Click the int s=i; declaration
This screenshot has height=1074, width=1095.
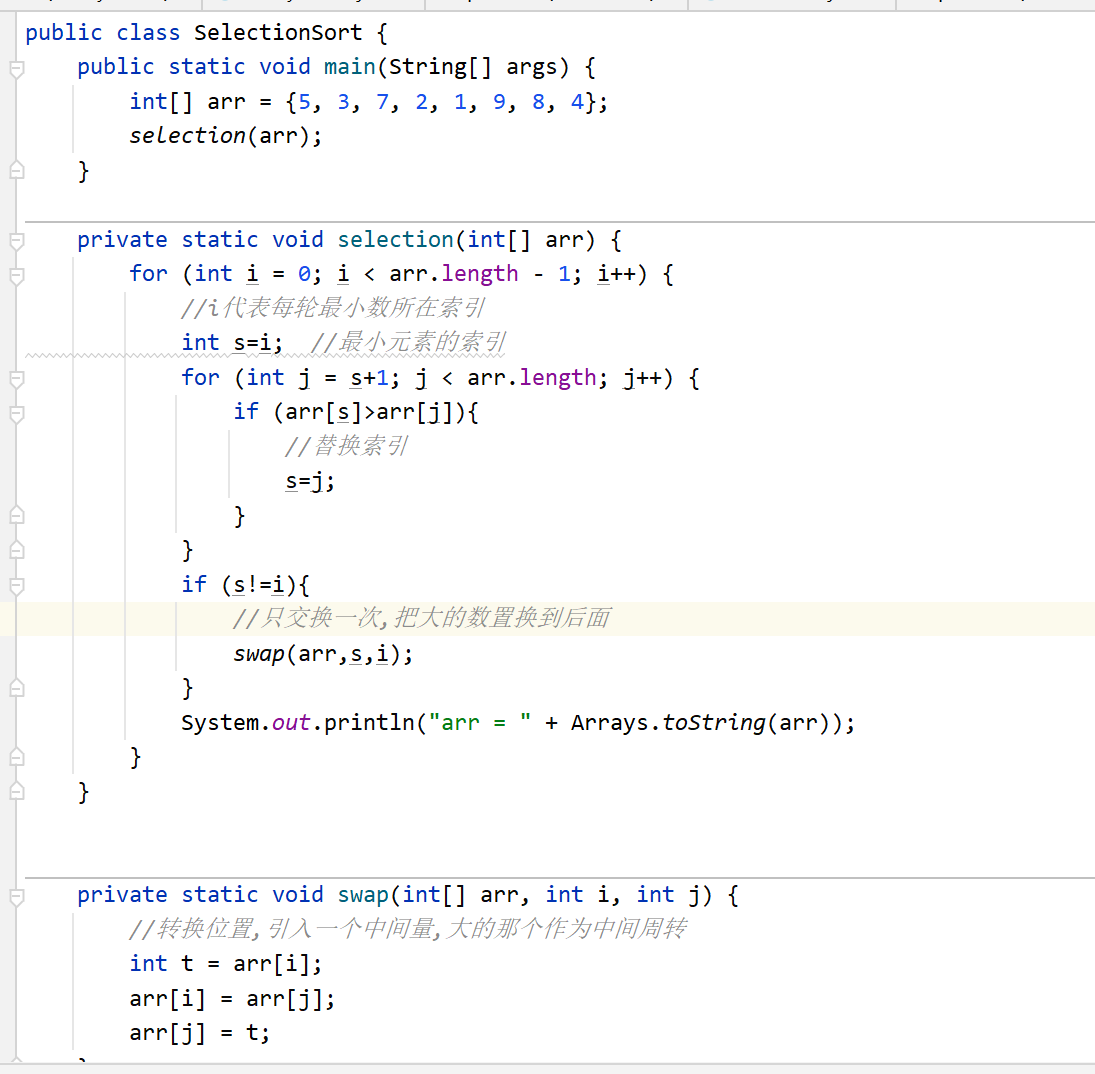click(232, 343)
